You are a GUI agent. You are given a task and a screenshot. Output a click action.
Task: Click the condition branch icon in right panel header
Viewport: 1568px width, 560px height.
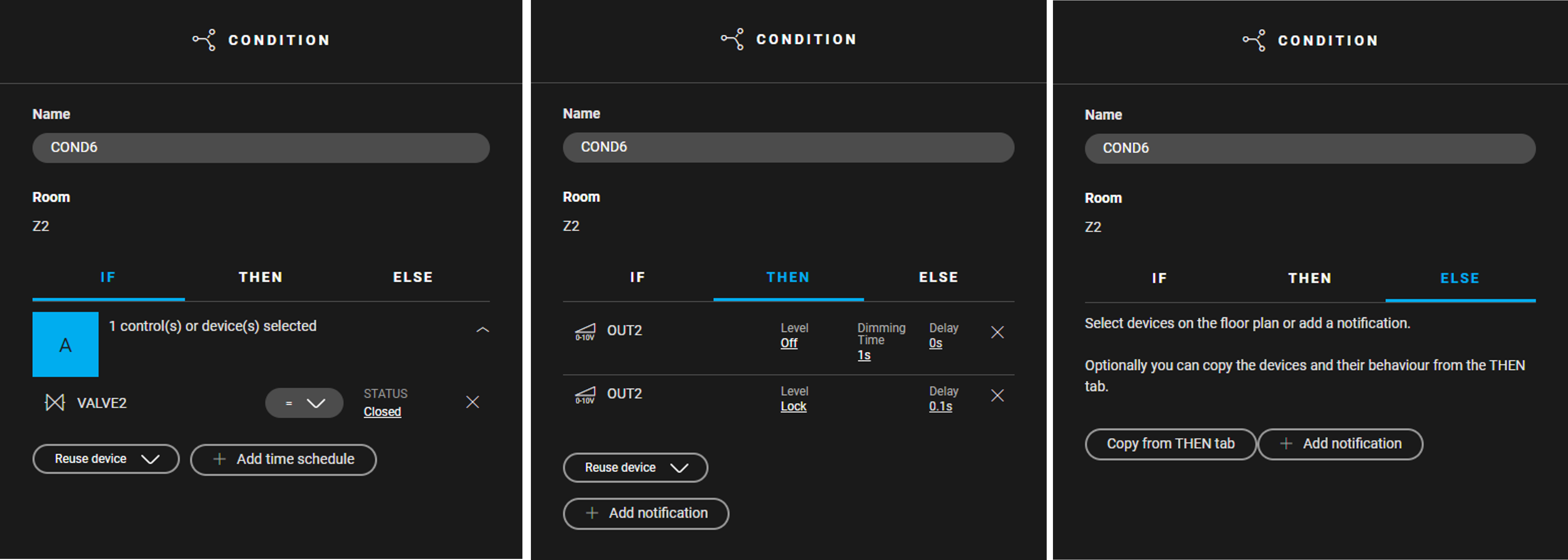(x=1254, y=41)
